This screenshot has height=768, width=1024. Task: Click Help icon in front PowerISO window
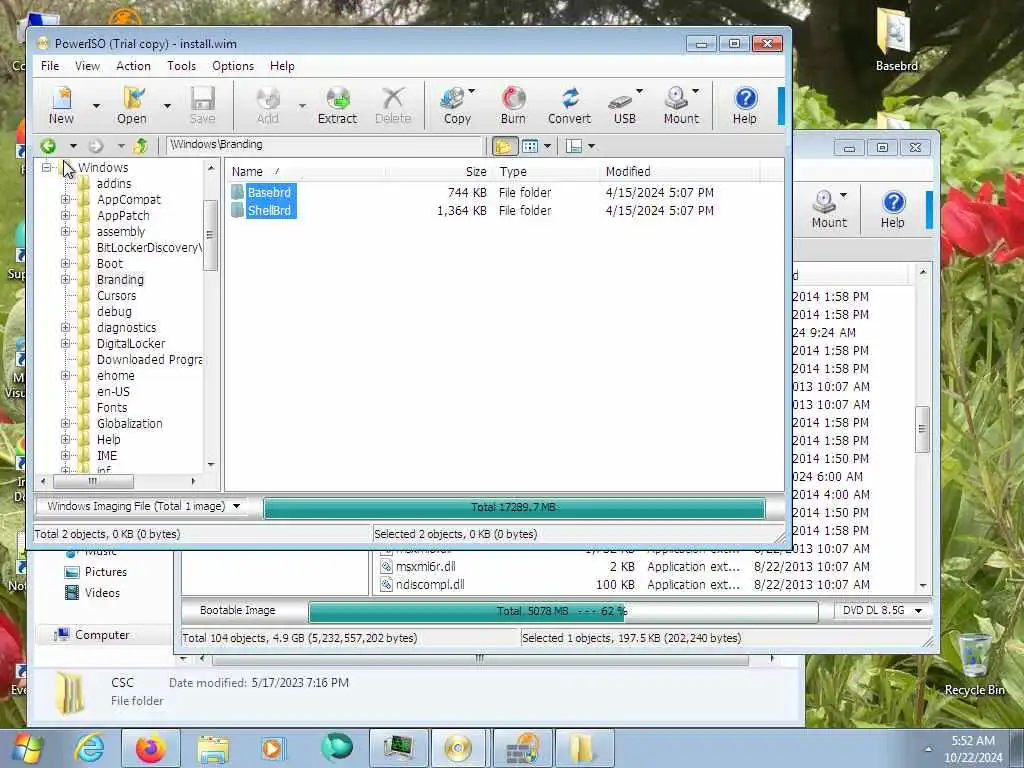click(x=744, y=104)
